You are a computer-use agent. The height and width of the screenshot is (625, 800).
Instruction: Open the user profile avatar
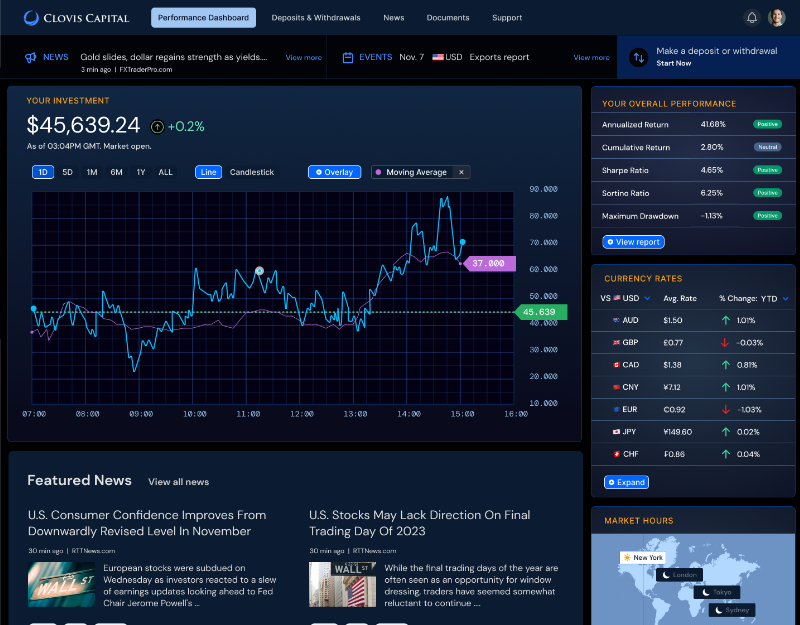coord(777,18)
